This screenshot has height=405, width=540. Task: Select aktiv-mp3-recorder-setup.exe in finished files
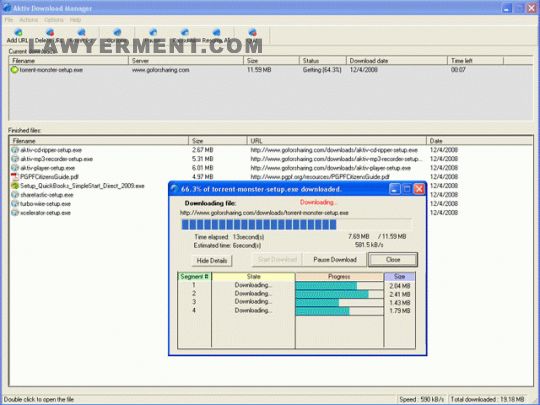pos(56,159)
